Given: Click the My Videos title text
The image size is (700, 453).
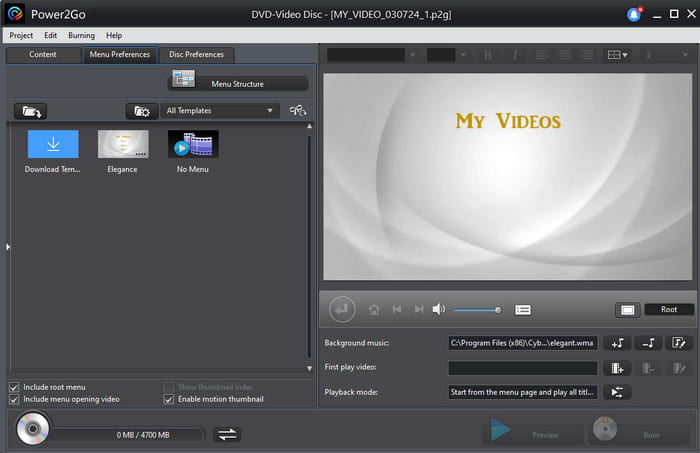Looking at the screenshot, I should [508, 121].
